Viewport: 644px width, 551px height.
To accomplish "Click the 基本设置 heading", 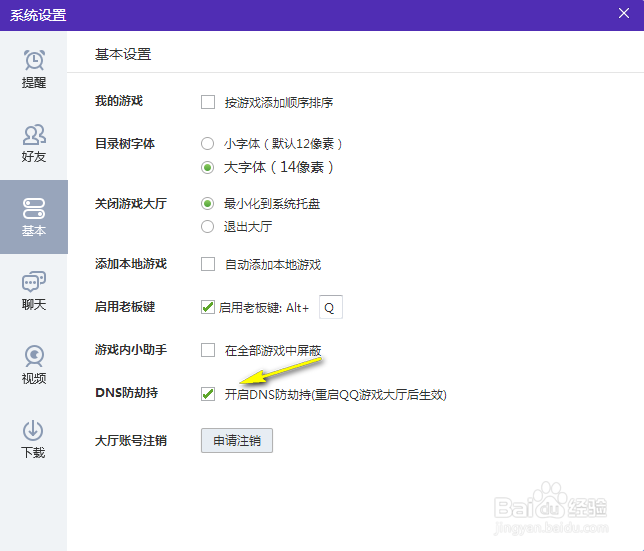I will [x=123, y=54].
